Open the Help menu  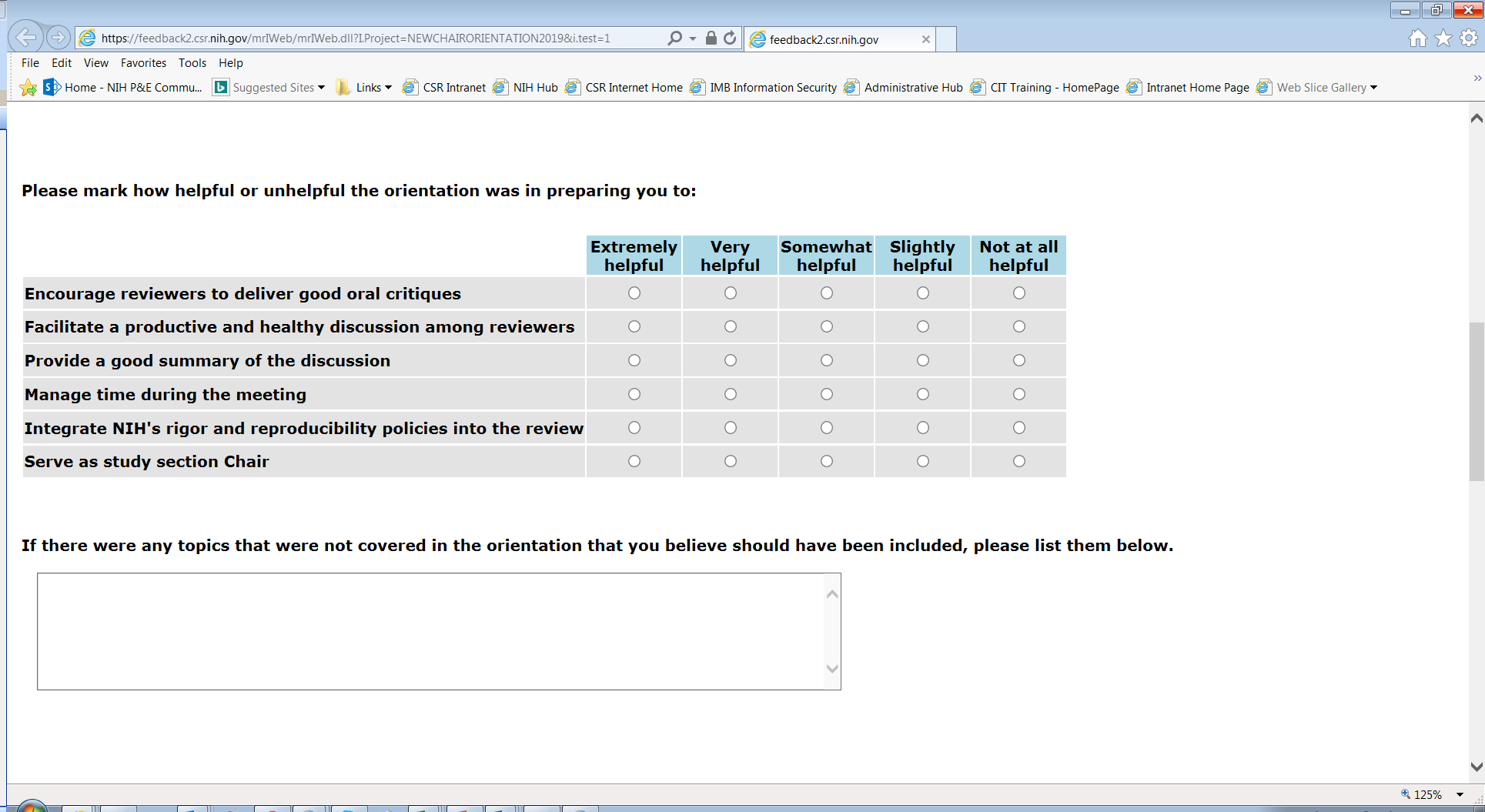coord(231,63)
